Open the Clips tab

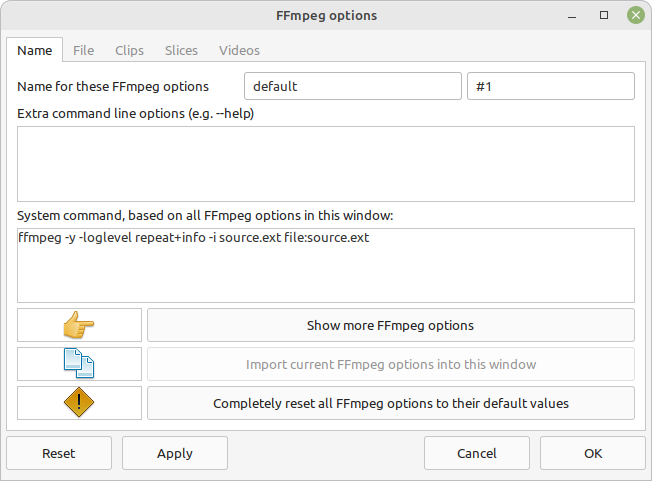[x=129, y=50]
